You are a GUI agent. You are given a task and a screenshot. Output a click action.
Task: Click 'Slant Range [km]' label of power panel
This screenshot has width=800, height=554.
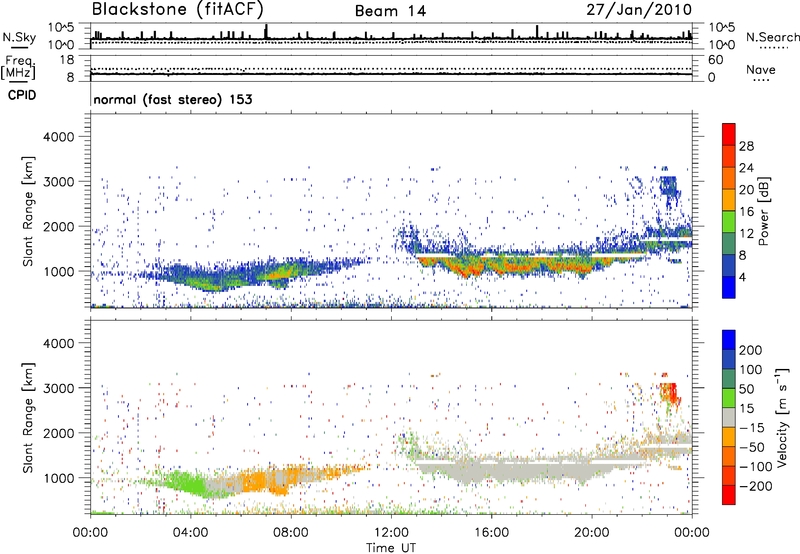28,211
